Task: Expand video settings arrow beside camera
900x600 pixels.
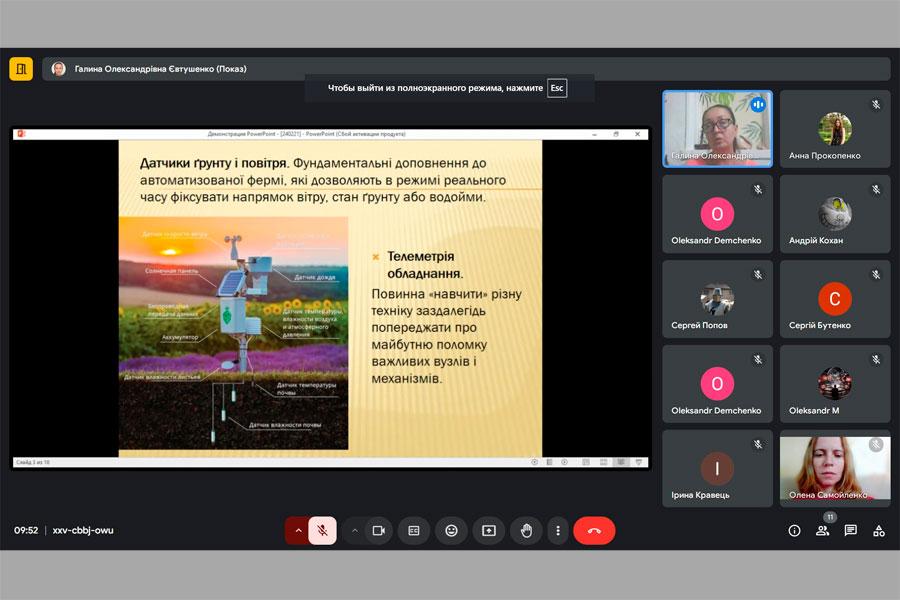Action: coord(354,531)
